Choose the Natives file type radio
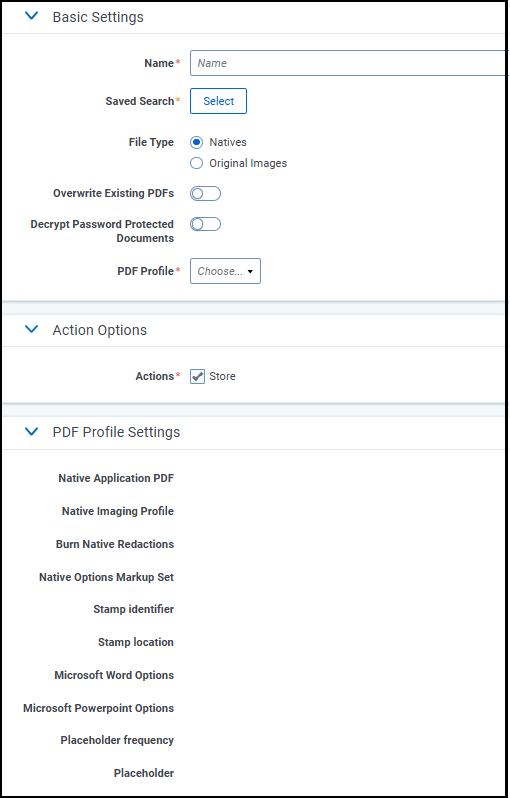The image size is (510, 798). (x=196, y=142)
